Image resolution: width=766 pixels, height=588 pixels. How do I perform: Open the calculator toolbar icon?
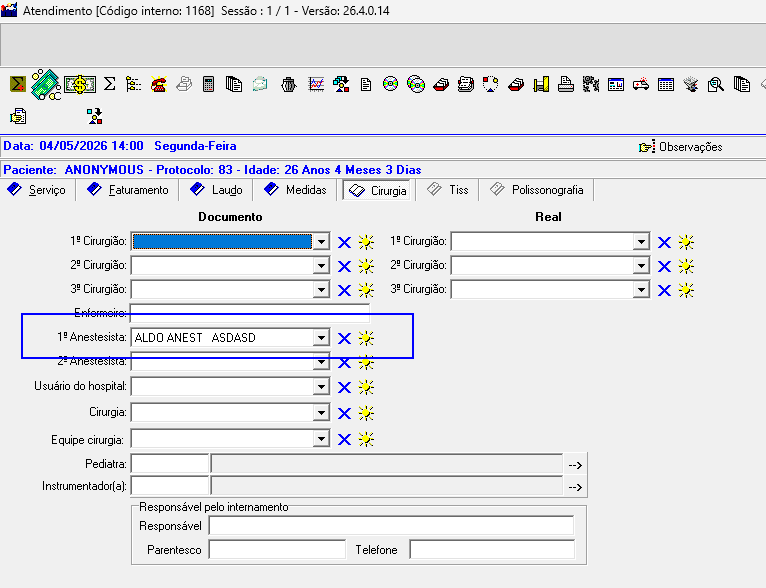coord(209,84)
